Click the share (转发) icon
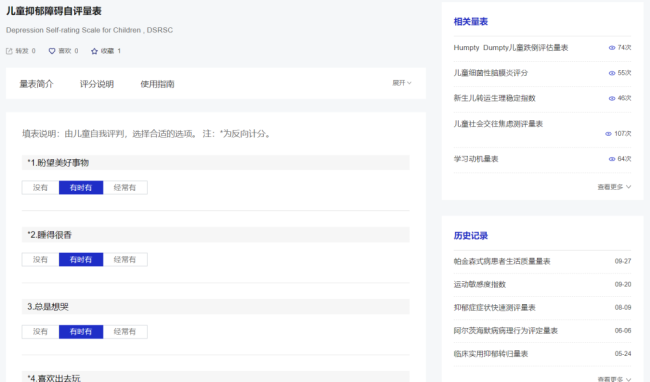This screenshot has width=650, height=382. [x=9, y=51]
